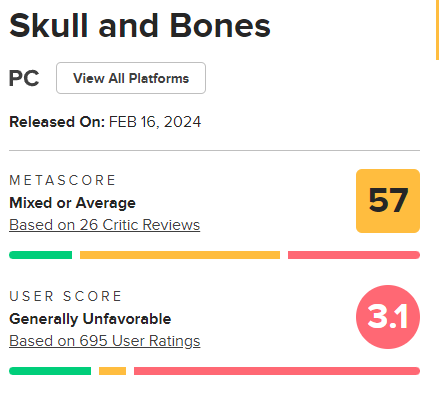Click the Released On label

coord(57,122)
